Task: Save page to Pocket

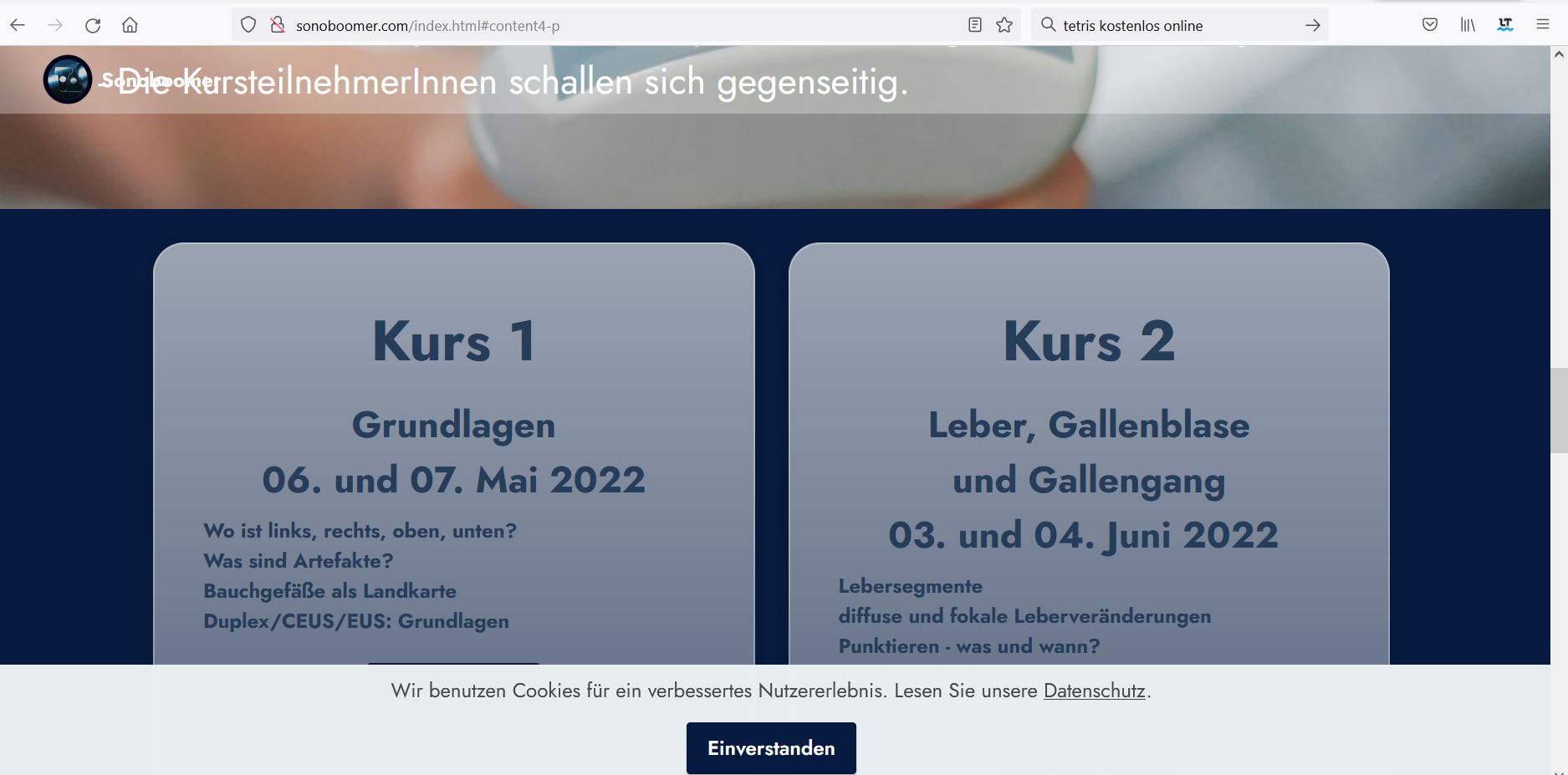Action: [1430, 25]
